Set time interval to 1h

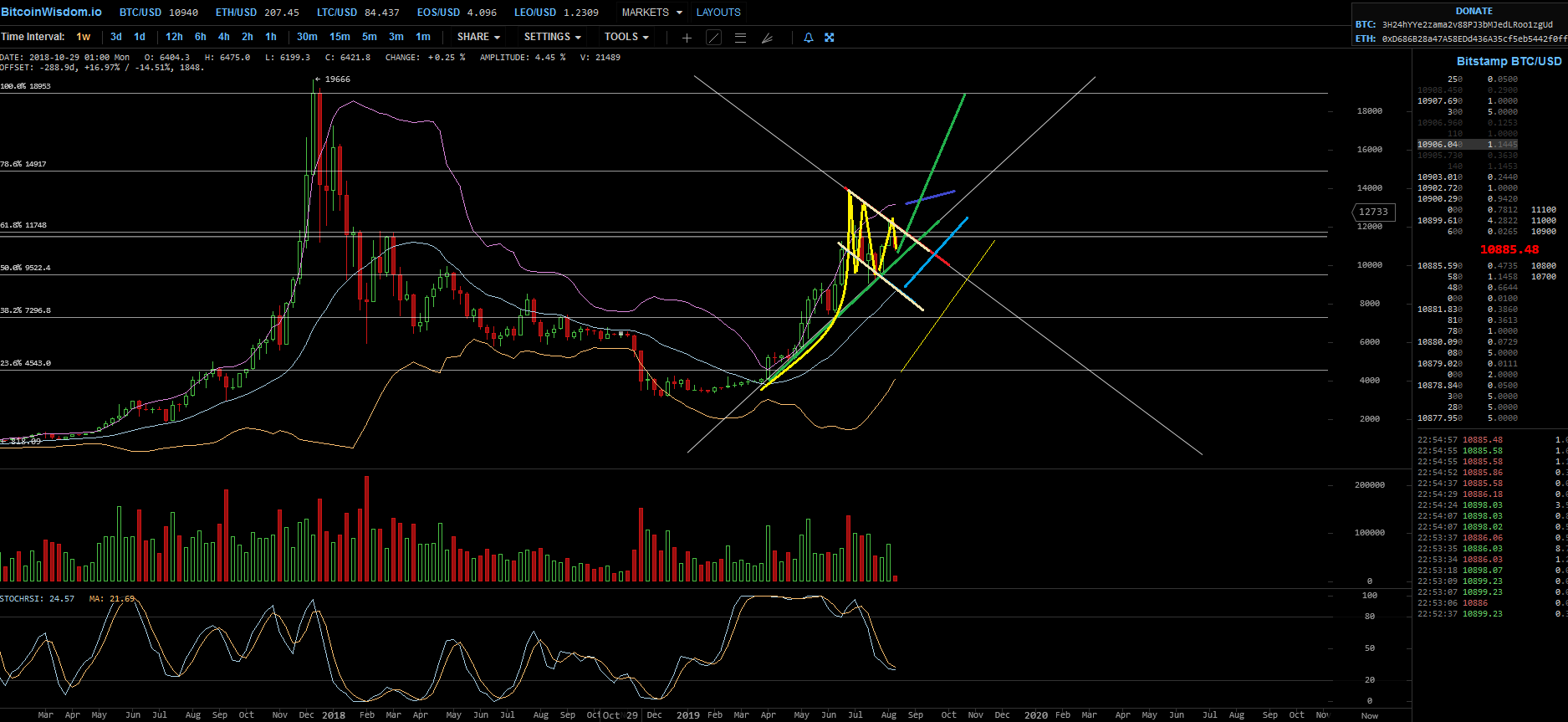(x=271, y=37)
